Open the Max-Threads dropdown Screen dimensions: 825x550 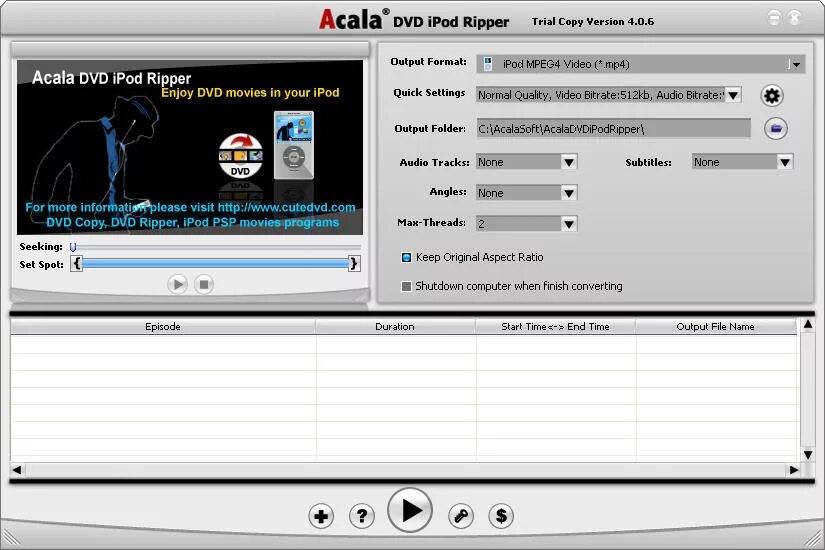(569, 224)
